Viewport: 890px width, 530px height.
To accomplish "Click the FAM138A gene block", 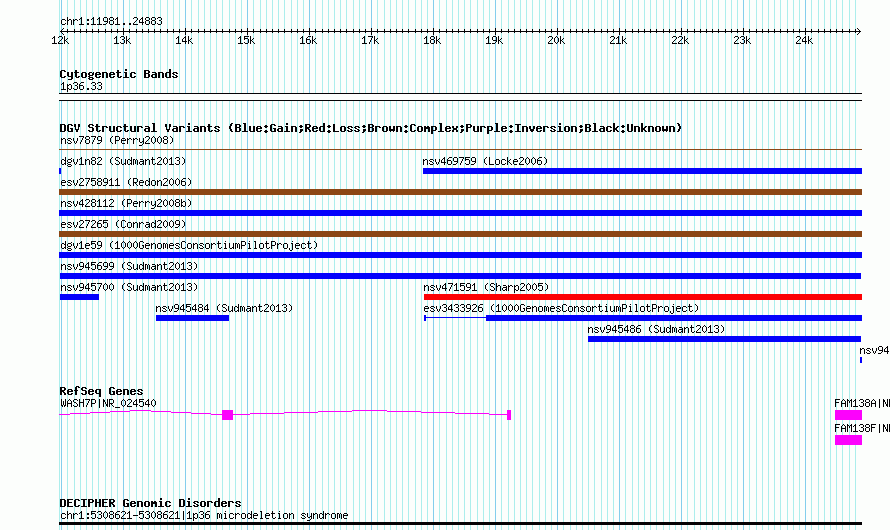I will click(849, 415).
